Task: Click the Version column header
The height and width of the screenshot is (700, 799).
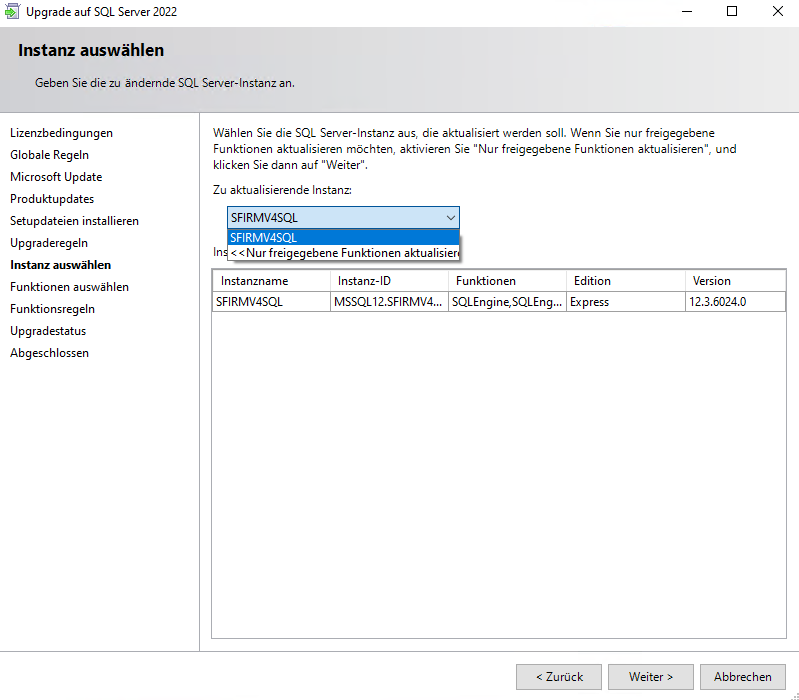Action: pos(735,281)
